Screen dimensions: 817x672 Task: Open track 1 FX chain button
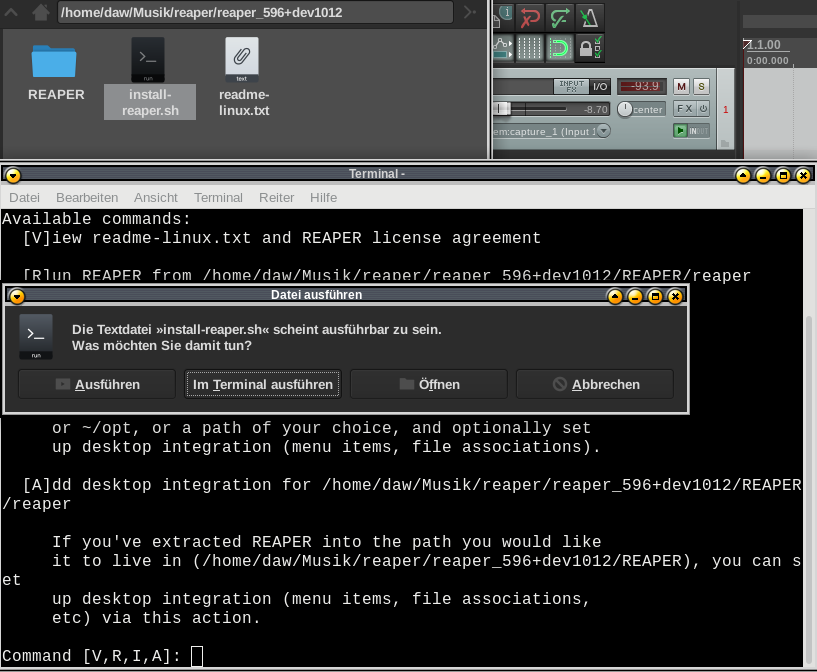(684, 108)
